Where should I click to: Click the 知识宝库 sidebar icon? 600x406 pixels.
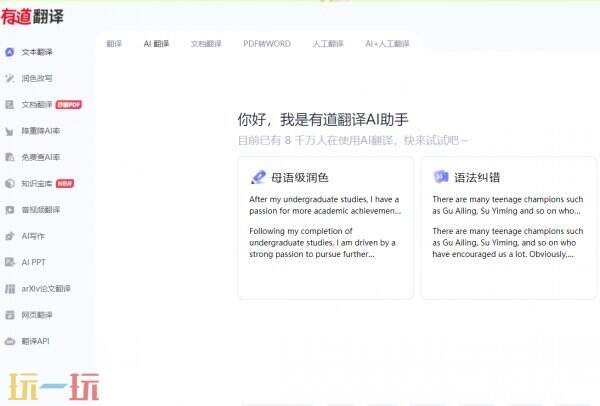point(10,184)
